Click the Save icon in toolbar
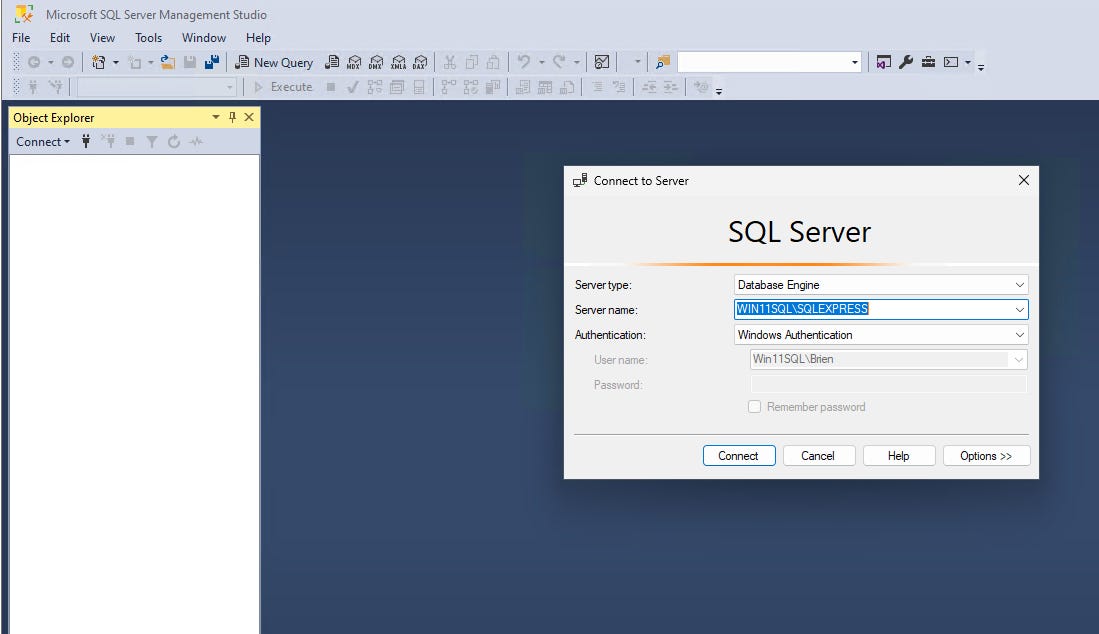This screenshot has height=634, width=1099. [x=190, y=62]
